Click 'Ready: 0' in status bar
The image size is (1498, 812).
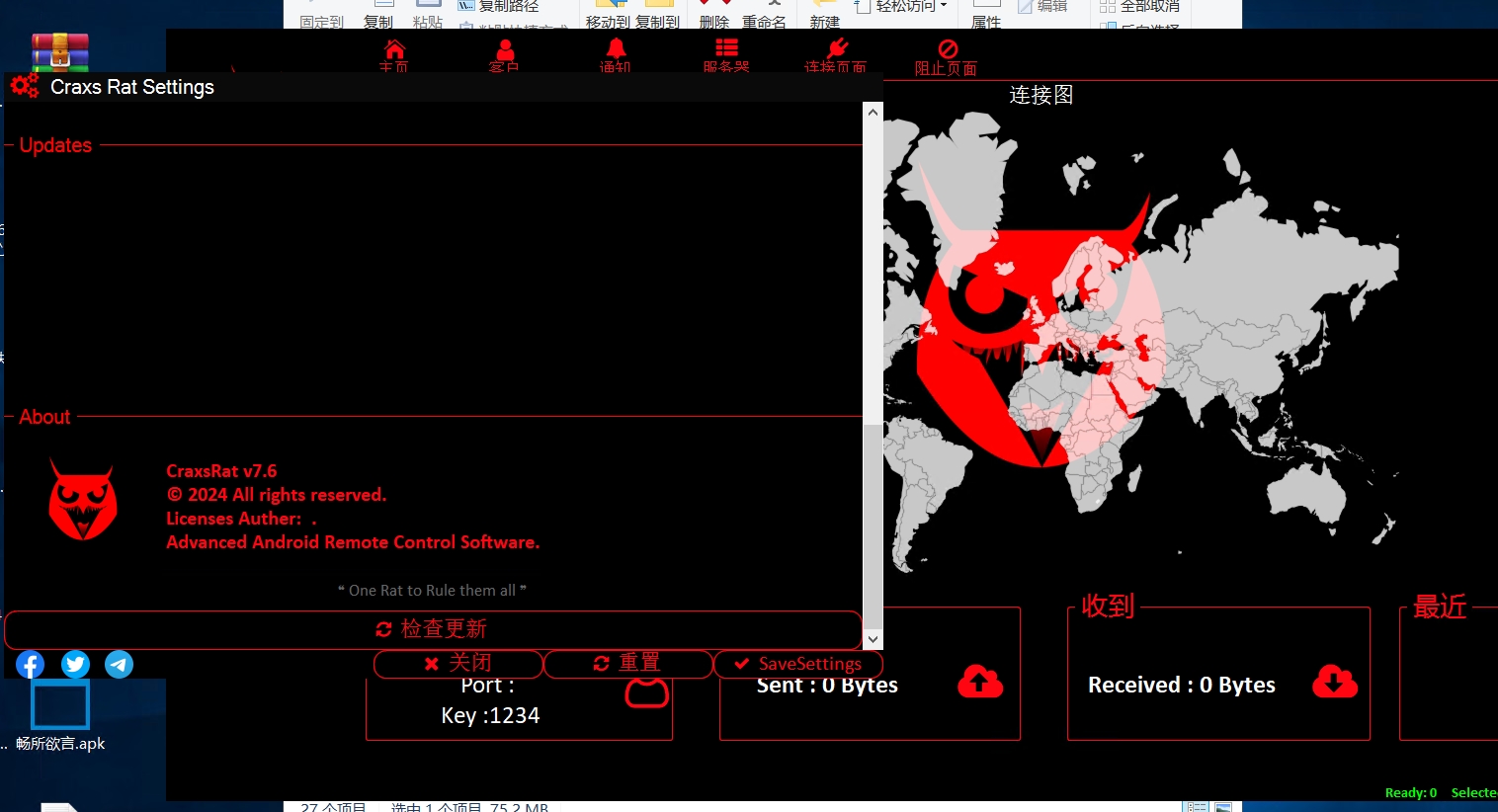(x=1411, y=792)
